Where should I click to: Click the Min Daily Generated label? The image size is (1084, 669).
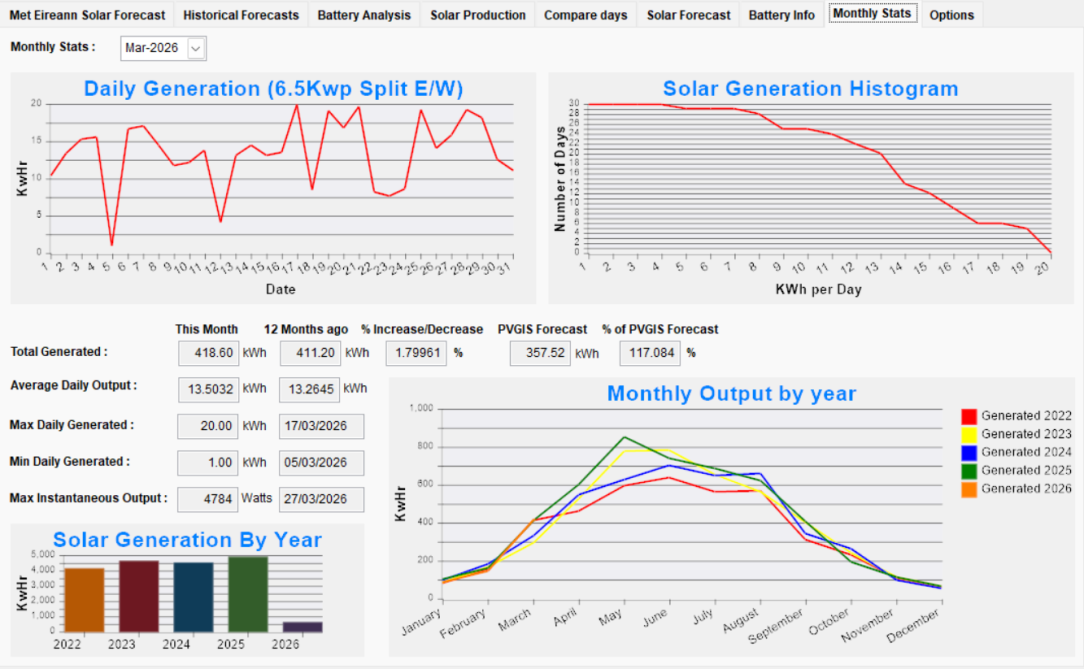pos(69,462)
